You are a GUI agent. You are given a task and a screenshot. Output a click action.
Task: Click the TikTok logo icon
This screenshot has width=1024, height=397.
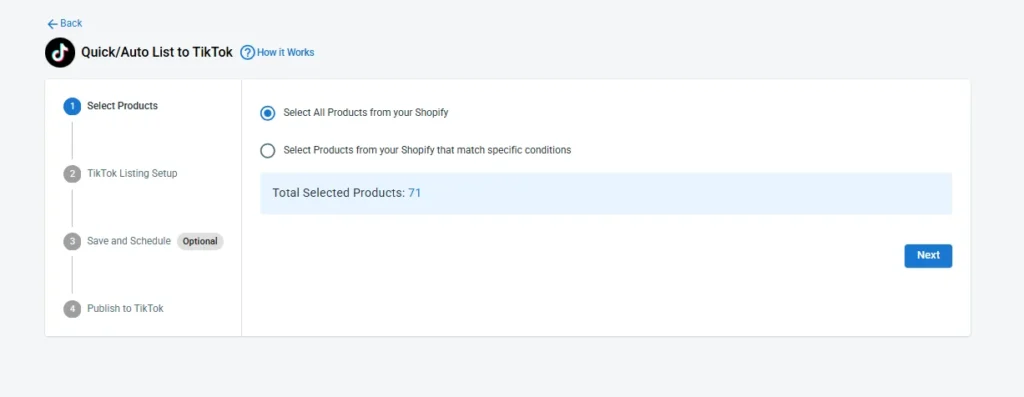60,52
